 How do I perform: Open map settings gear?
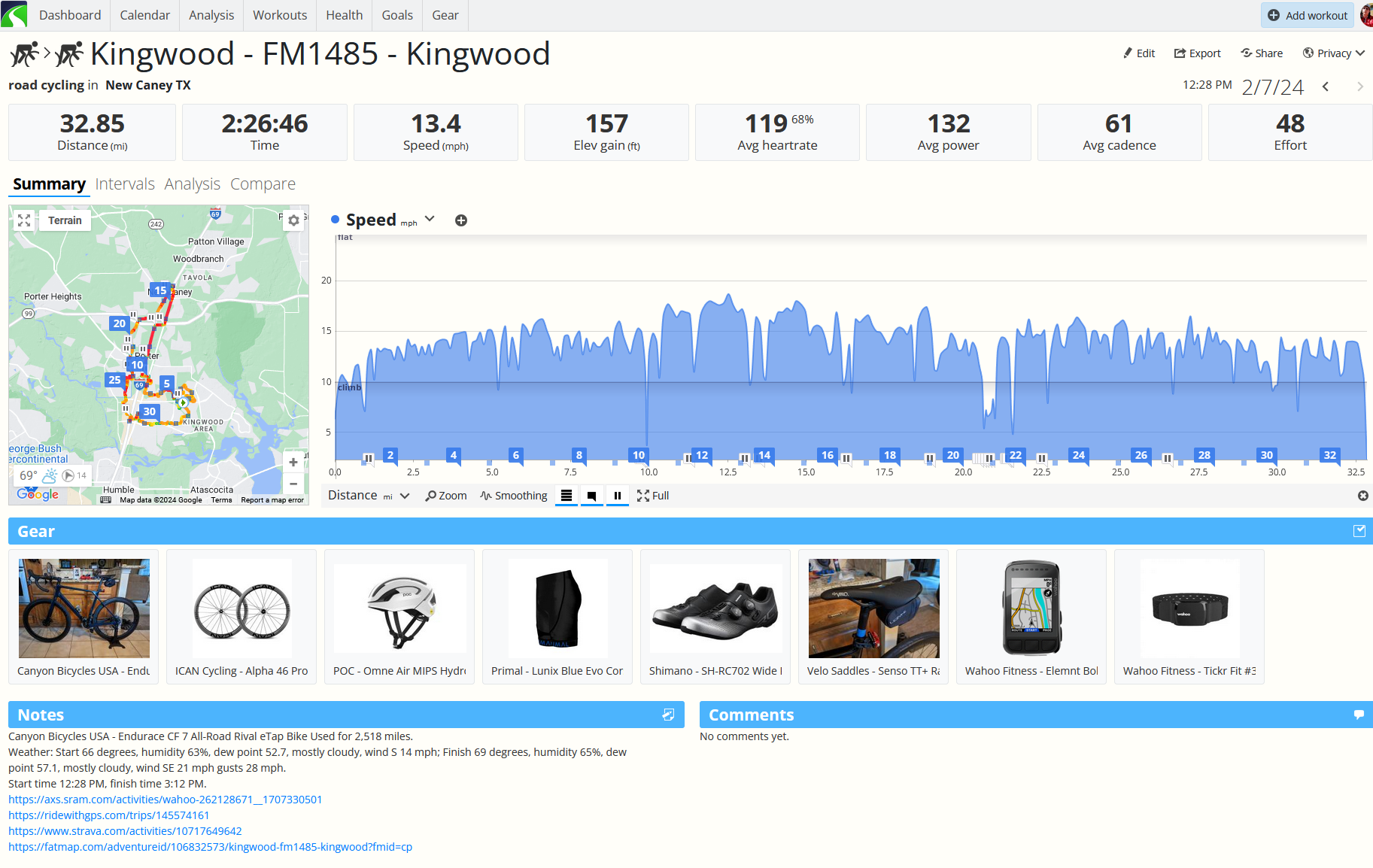coord(293,220)
